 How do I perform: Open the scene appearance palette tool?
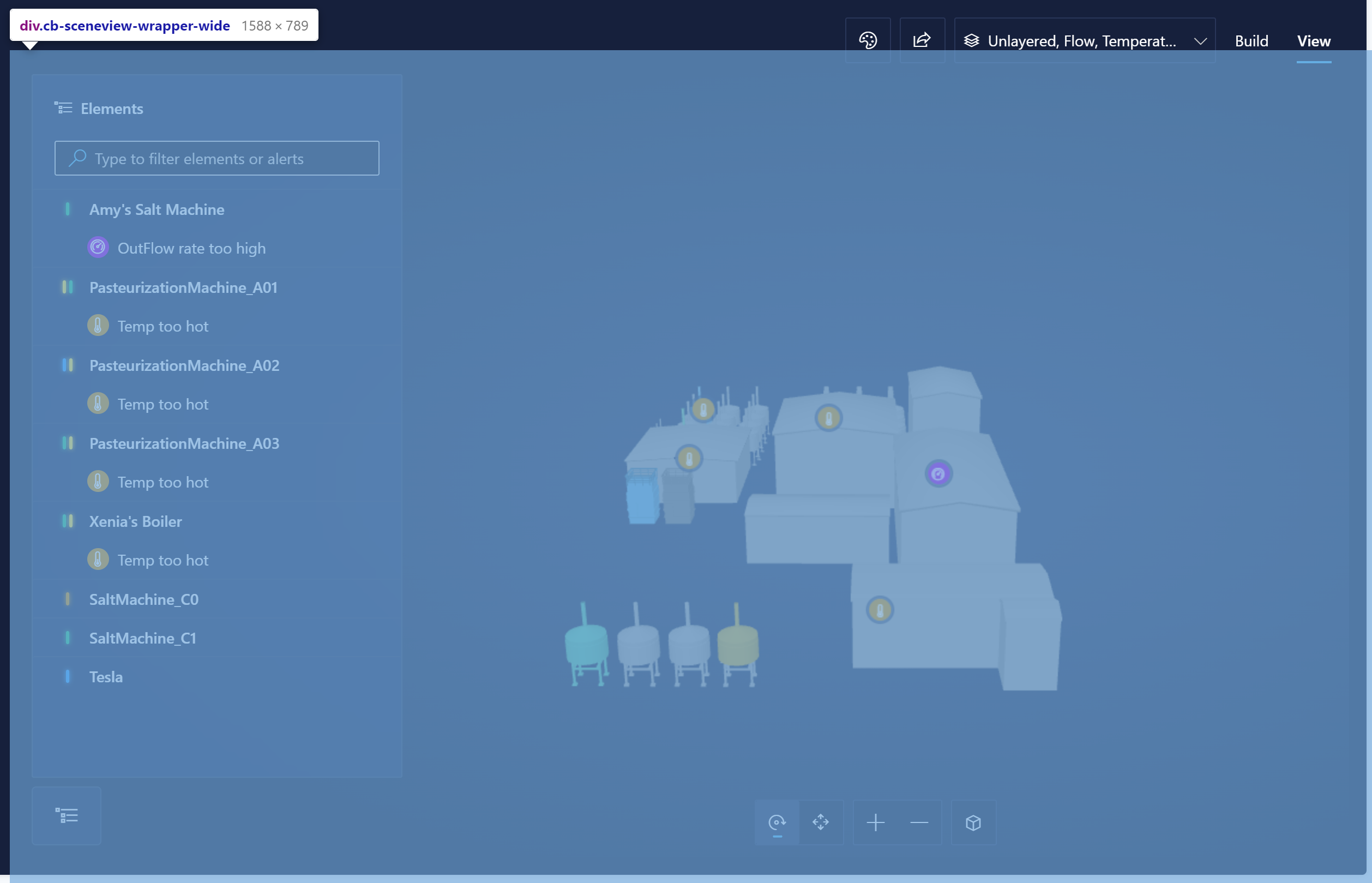867,40
